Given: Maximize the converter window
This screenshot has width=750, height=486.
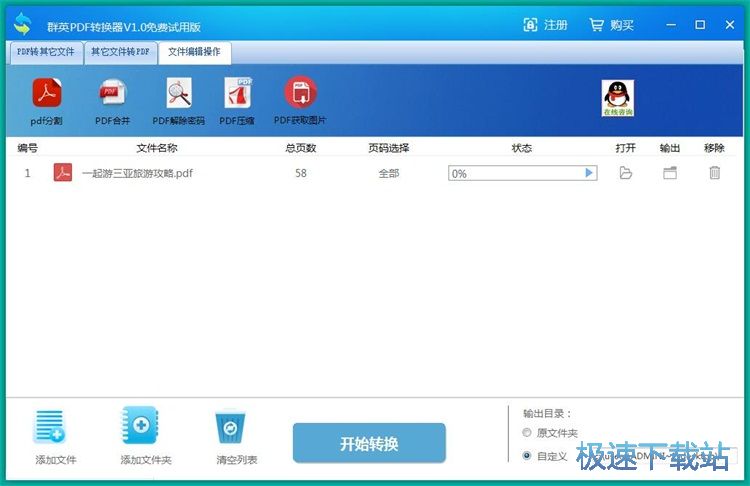Looking at the screenshot, I should point(700,25).
